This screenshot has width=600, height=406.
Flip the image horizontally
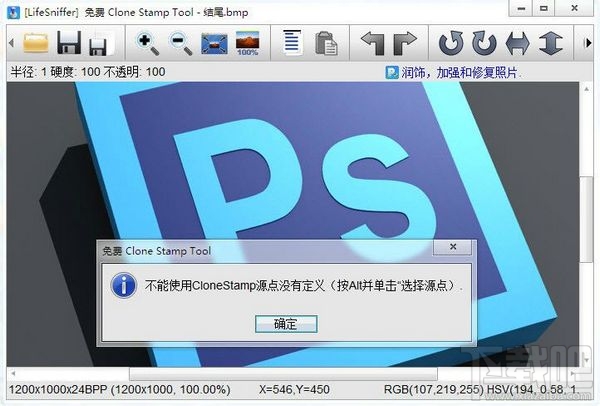pos(518,43)
